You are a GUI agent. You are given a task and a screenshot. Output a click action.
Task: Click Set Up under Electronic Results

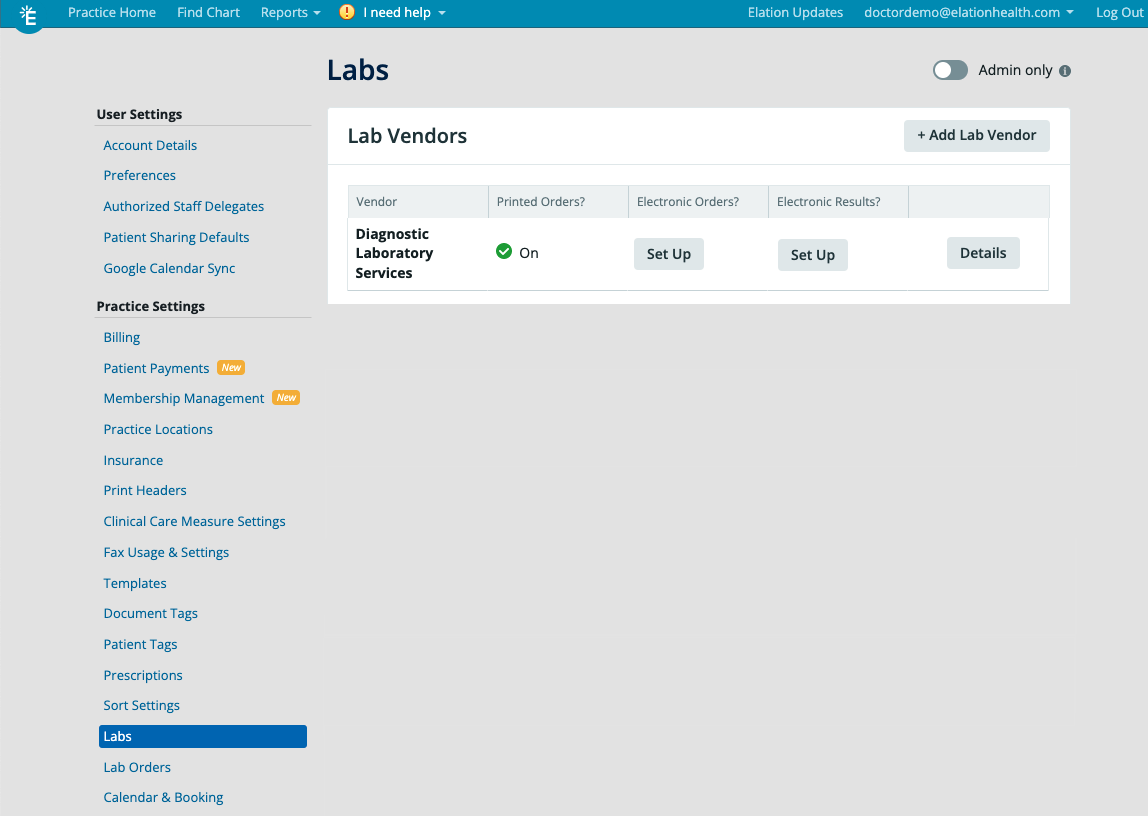click(x=813, y=255)
